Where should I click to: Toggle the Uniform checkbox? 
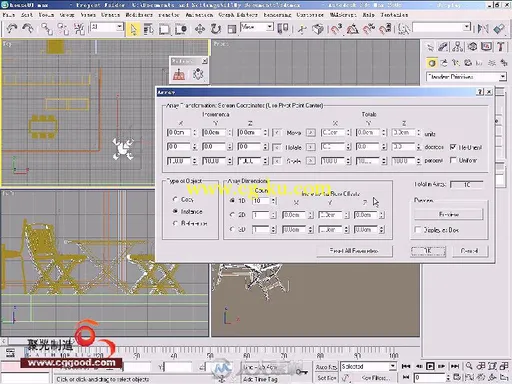(x=453, y=160)
